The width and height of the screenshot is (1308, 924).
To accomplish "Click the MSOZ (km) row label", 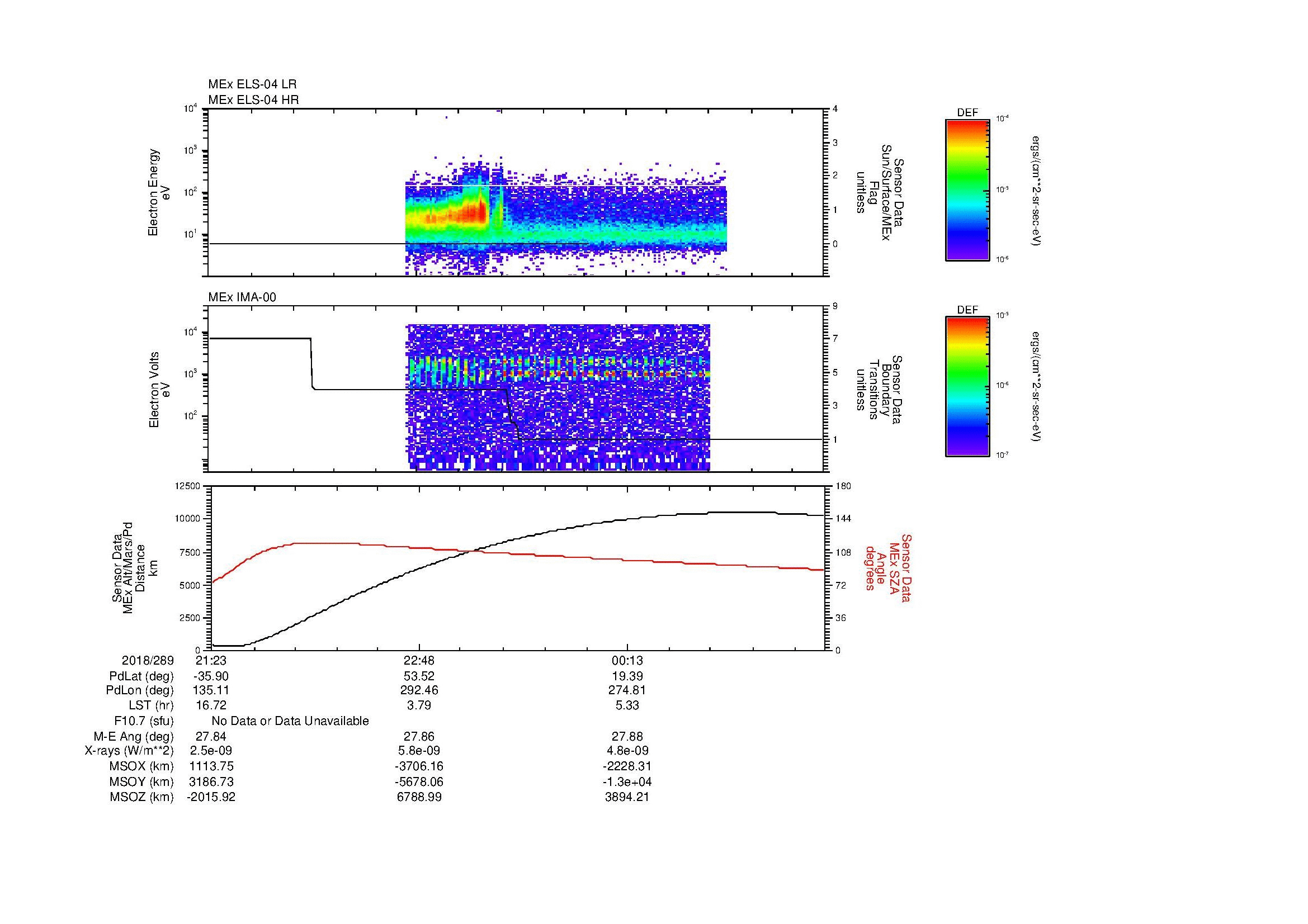I will click(141, 797).
